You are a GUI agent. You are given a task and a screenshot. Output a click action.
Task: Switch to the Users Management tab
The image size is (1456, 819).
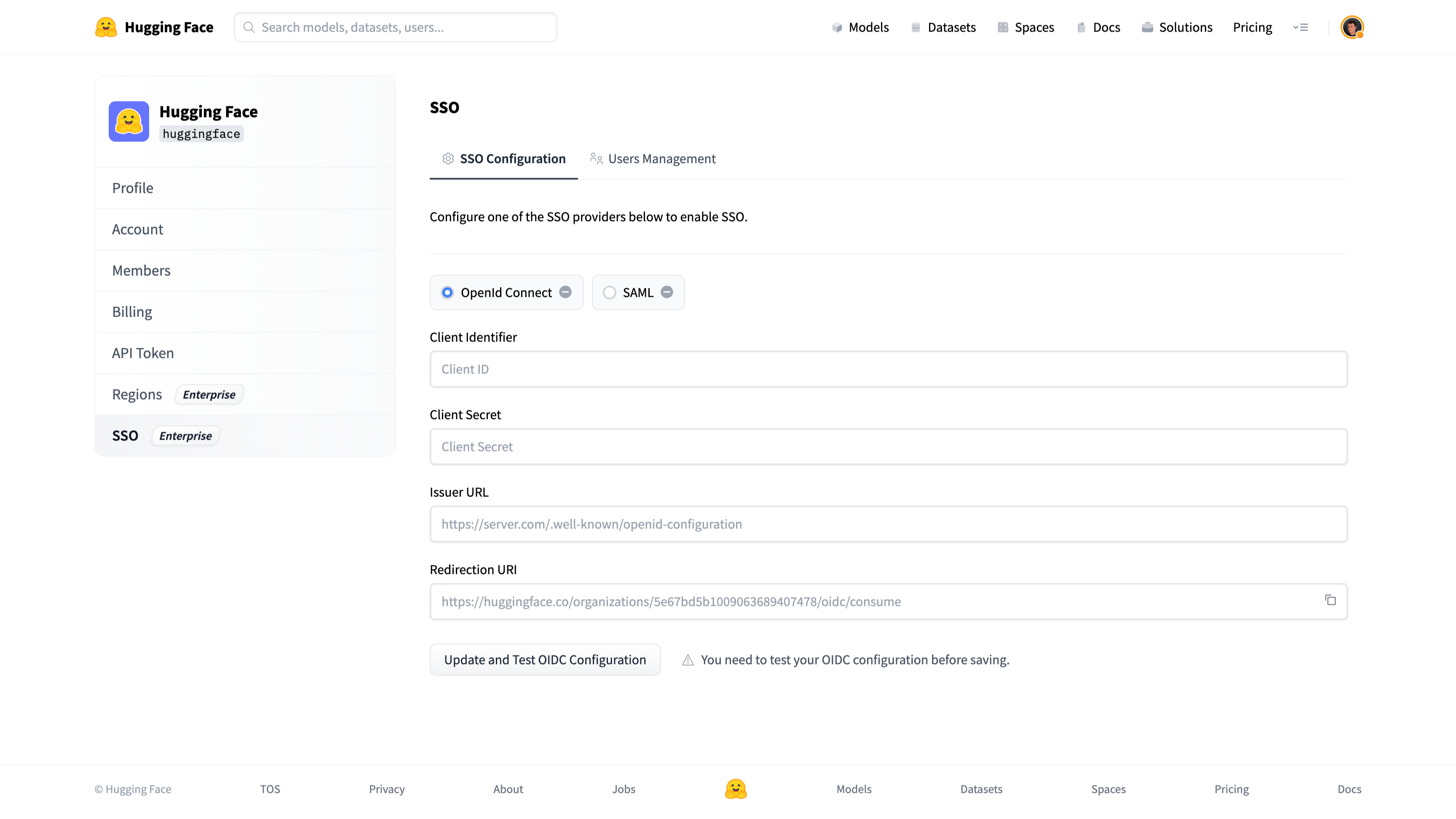tap(653, 159)
